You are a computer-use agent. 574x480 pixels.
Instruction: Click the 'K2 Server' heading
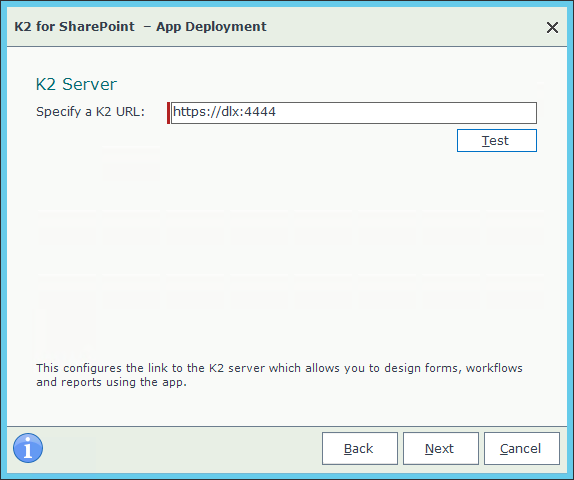click(x=76, y=84)
